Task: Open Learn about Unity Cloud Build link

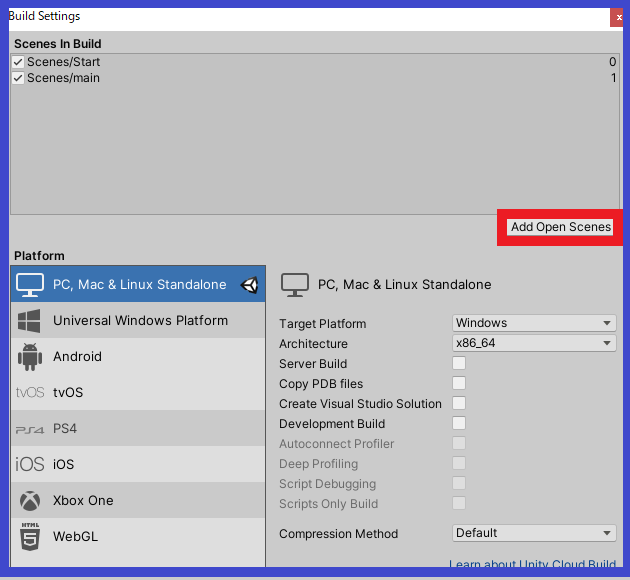Action: point(532,563)
